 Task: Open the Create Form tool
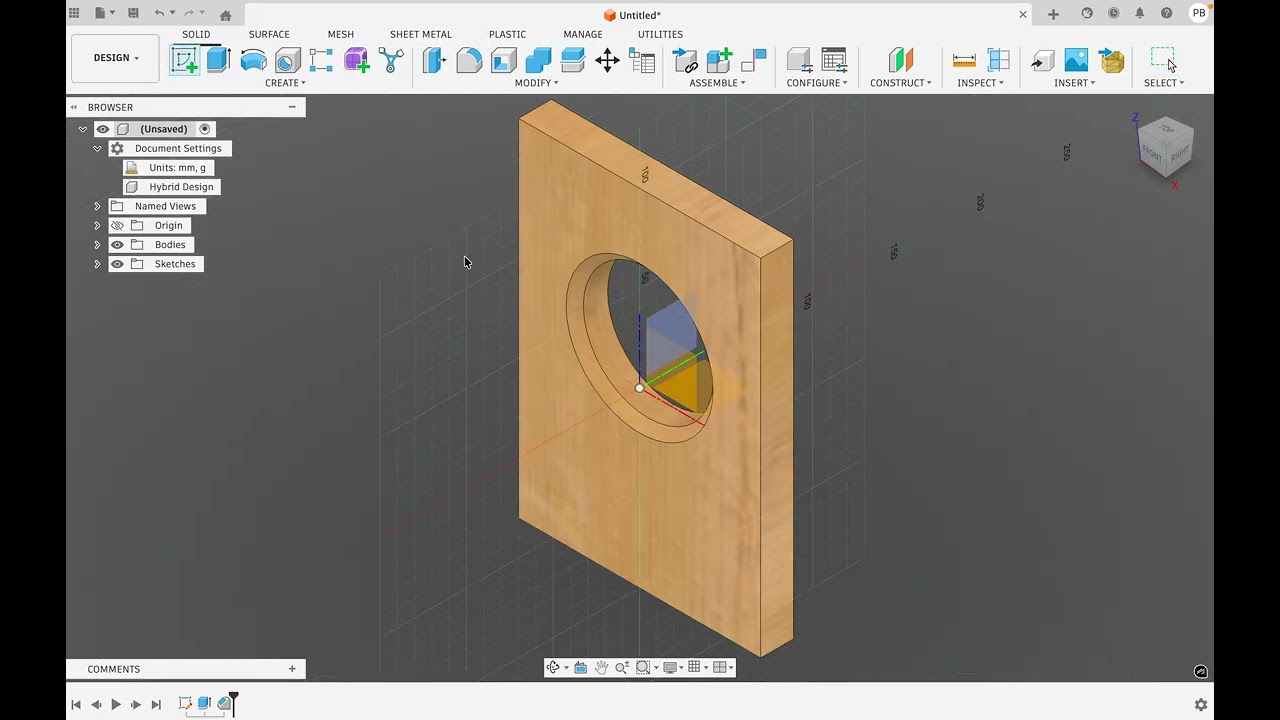coord(357,60)
